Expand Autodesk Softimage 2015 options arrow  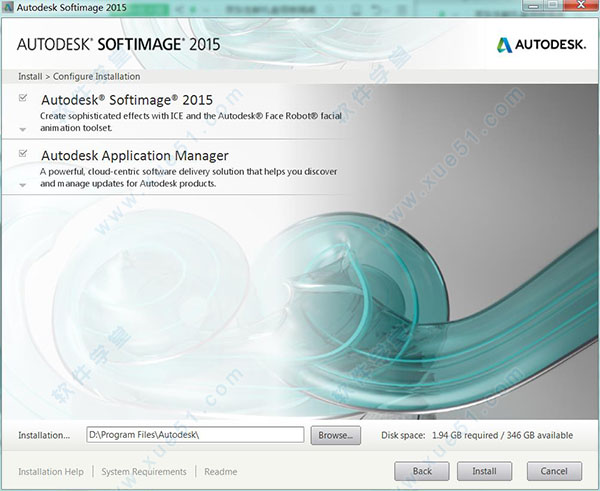tap(23, 129)
